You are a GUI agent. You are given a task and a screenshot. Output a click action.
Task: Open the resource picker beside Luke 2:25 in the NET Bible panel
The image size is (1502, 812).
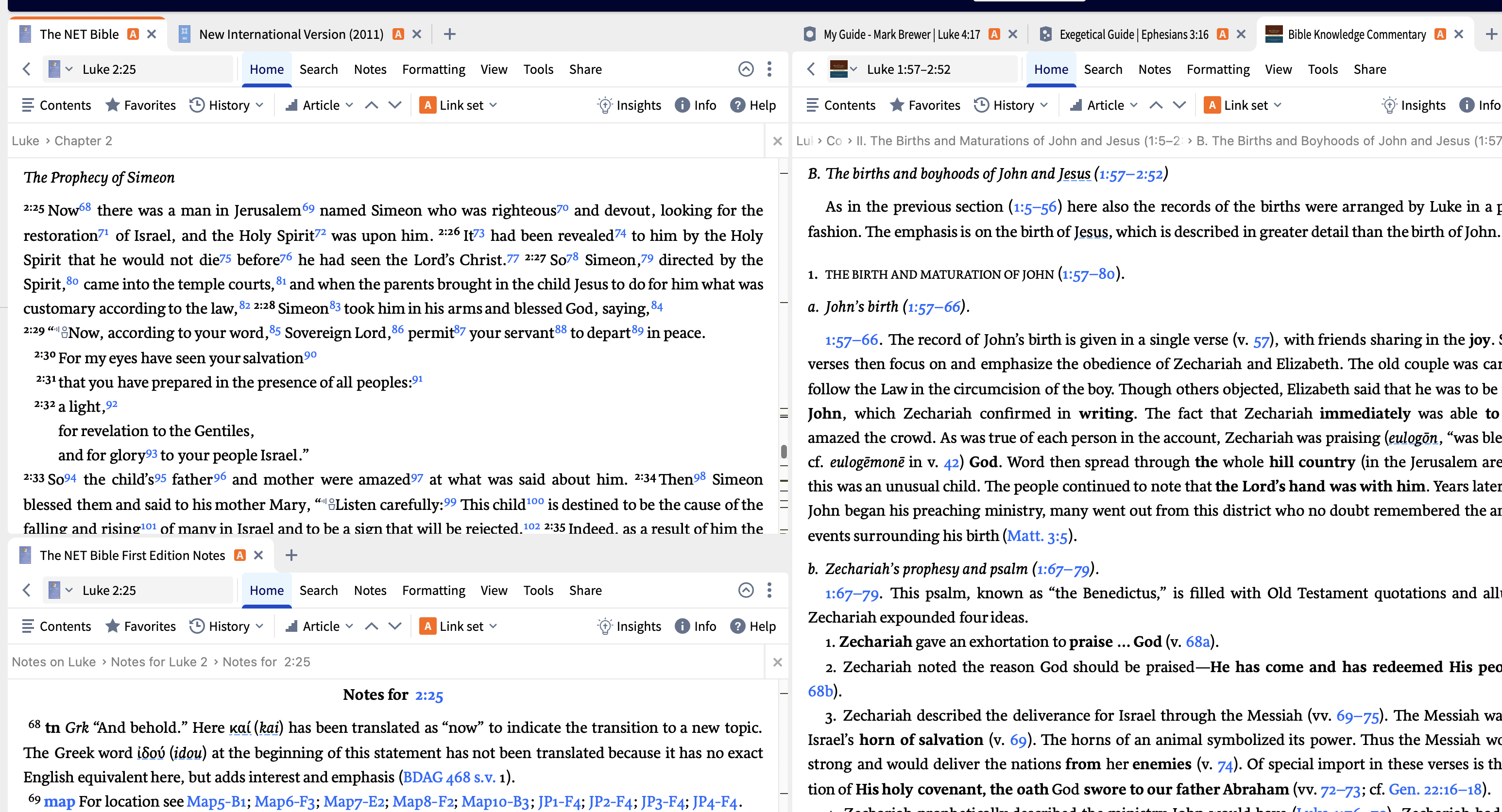pyautogui.click(x=60, y=69)
